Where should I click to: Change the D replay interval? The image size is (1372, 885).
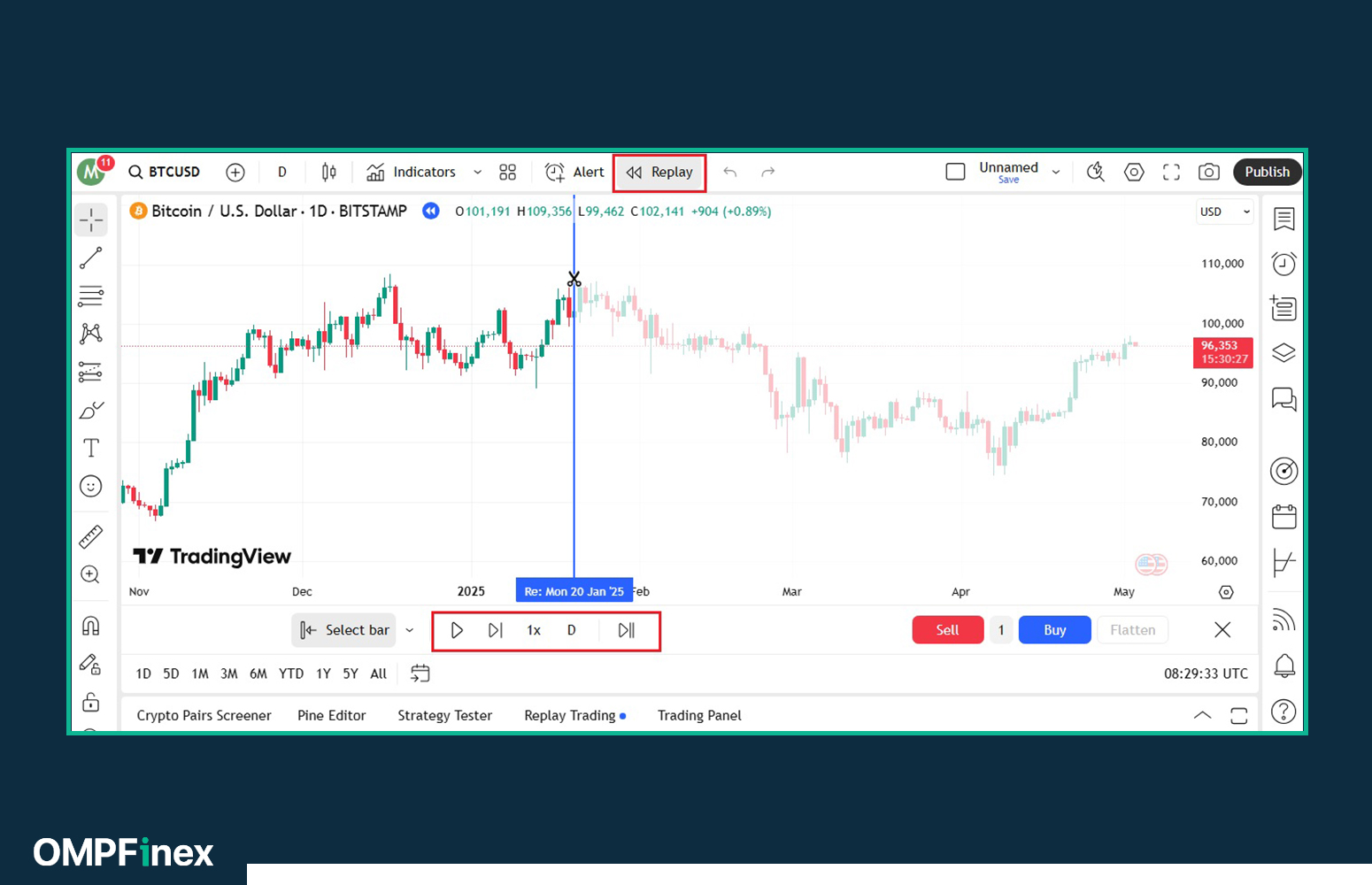point(572,630)
